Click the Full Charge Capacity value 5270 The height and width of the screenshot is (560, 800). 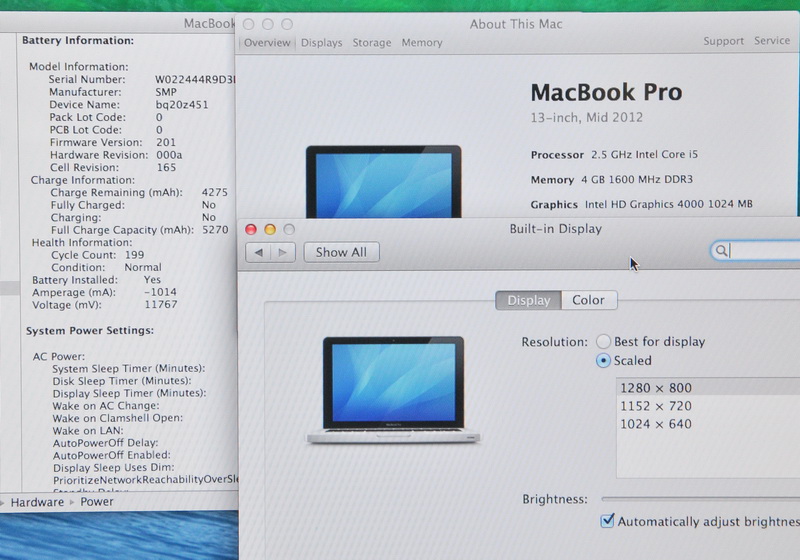[x=215, y=230]
